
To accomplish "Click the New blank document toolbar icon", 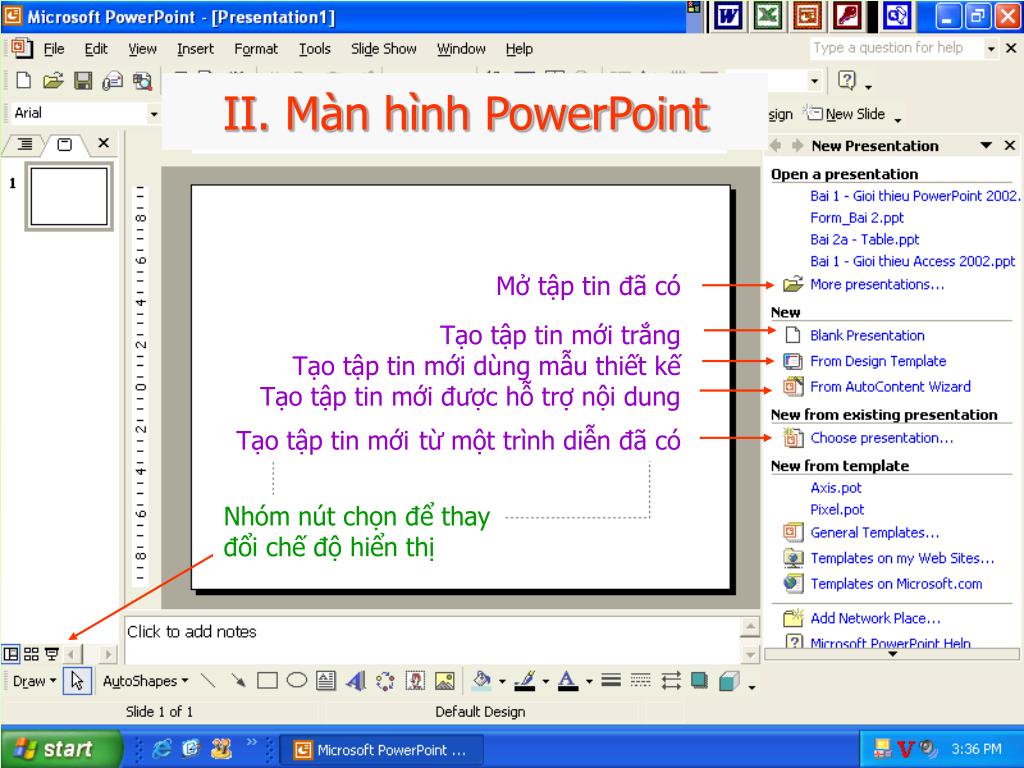I will click(24, 80).
